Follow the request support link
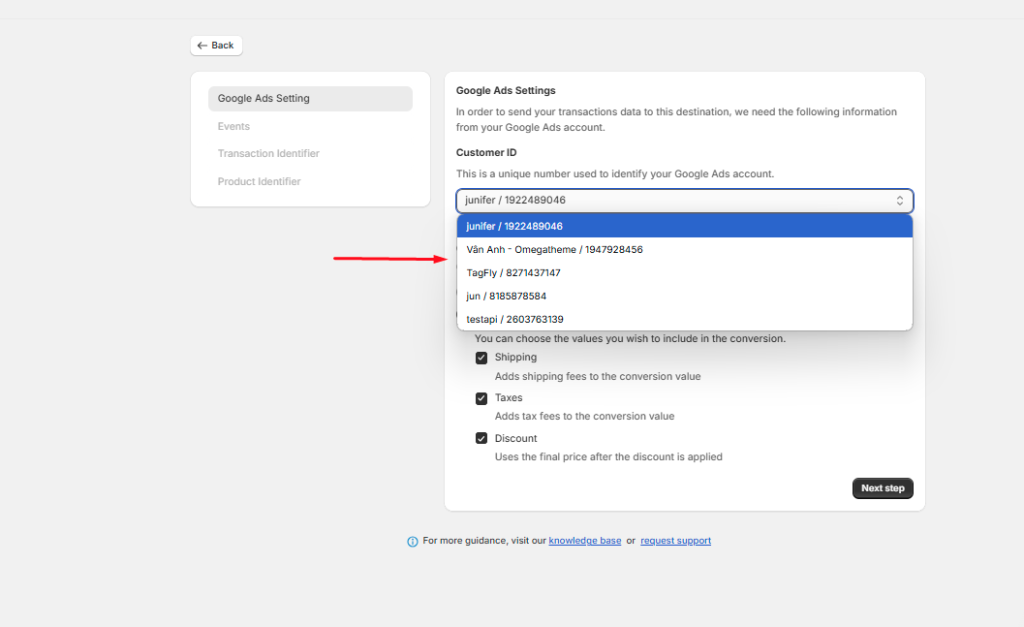This screenshot has width=1024, height=627. coord(675,541)
